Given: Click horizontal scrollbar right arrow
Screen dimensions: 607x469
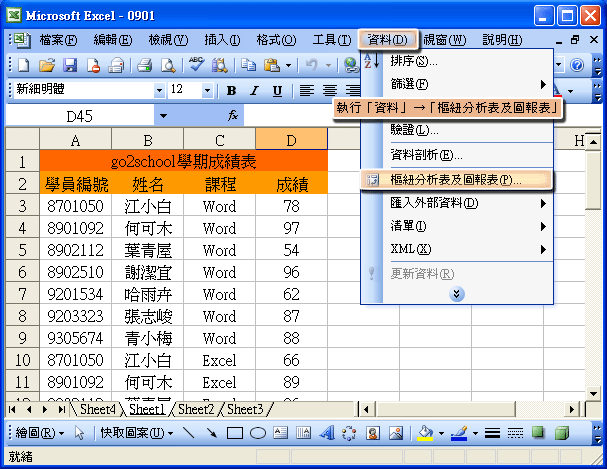Looking at the screenshot, I should [x=572, y=409].
